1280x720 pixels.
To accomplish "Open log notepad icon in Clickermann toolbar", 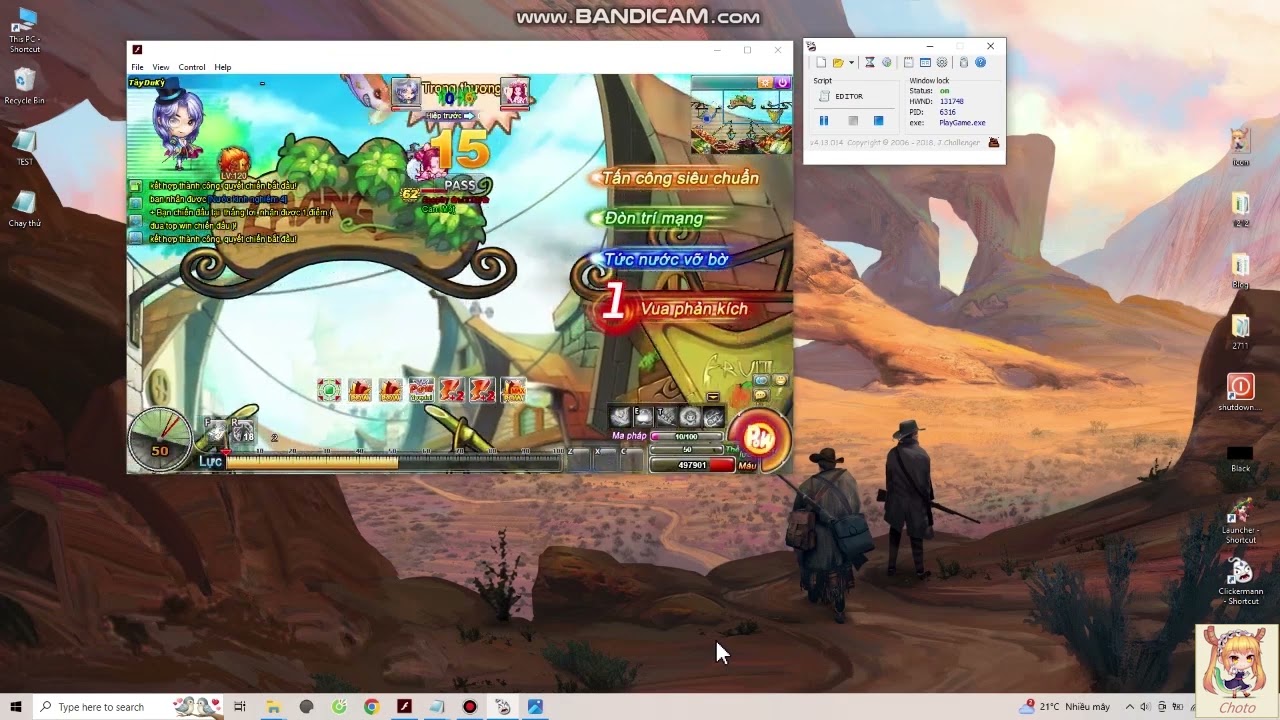I will pos(909,62).
